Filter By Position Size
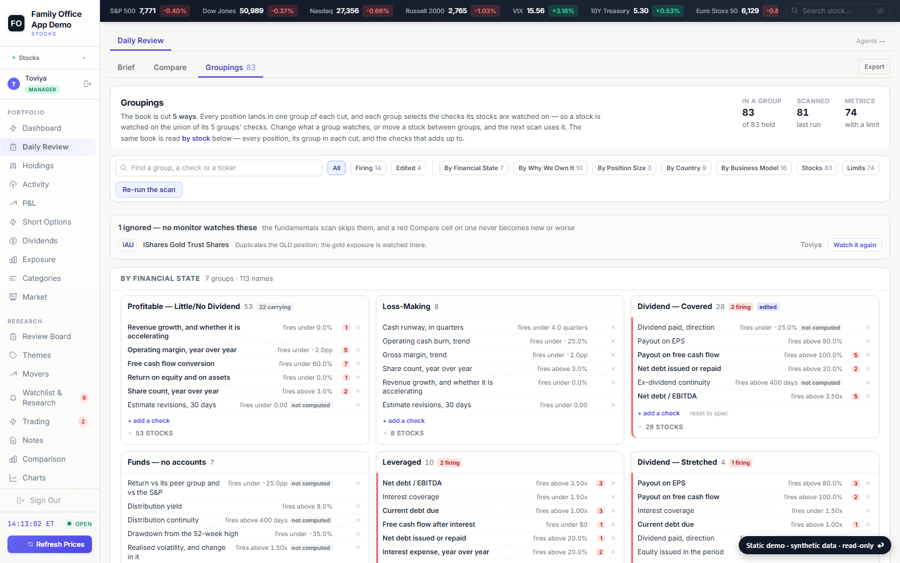This screenshot has height=563, width=900. click(624, 168)
